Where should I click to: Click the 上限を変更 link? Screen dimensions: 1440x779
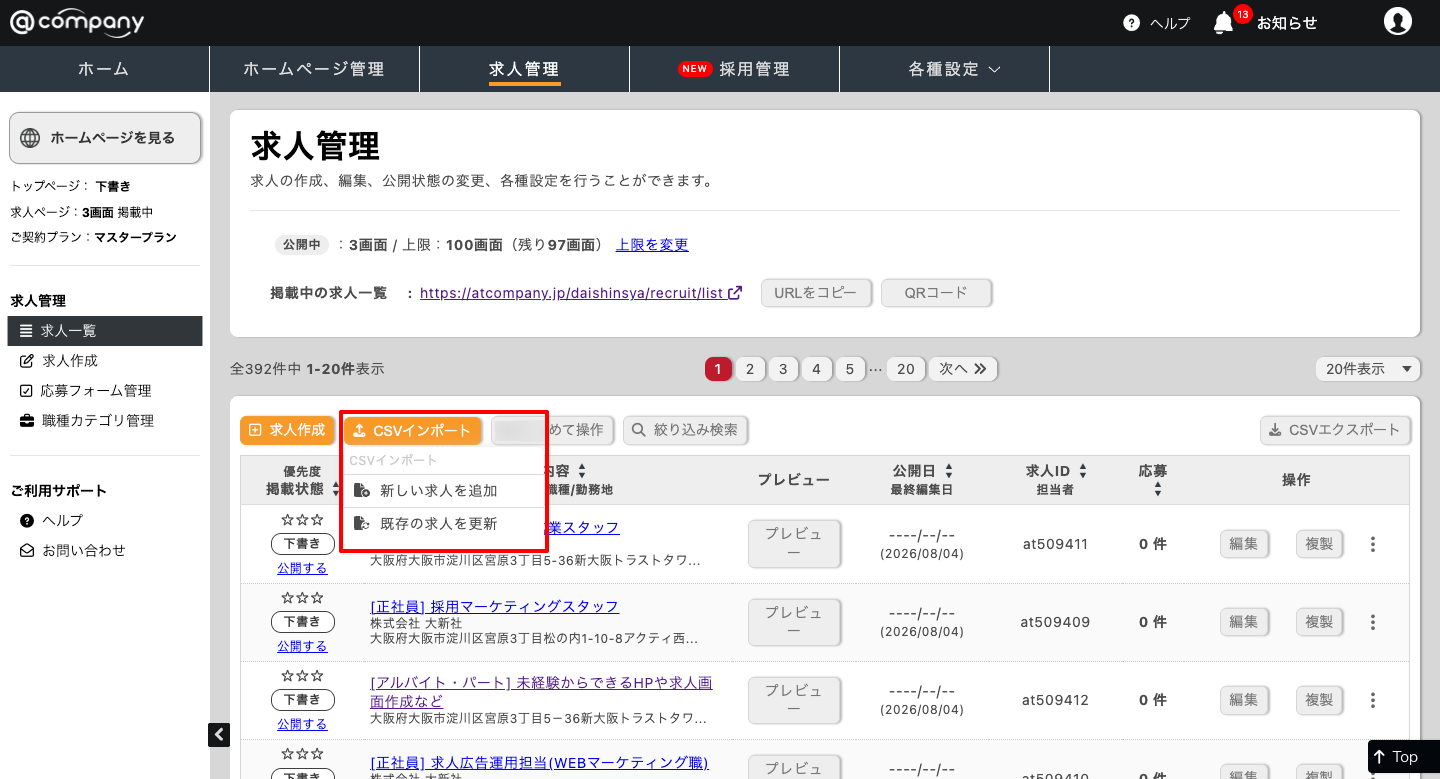click(x=652, y=245)
